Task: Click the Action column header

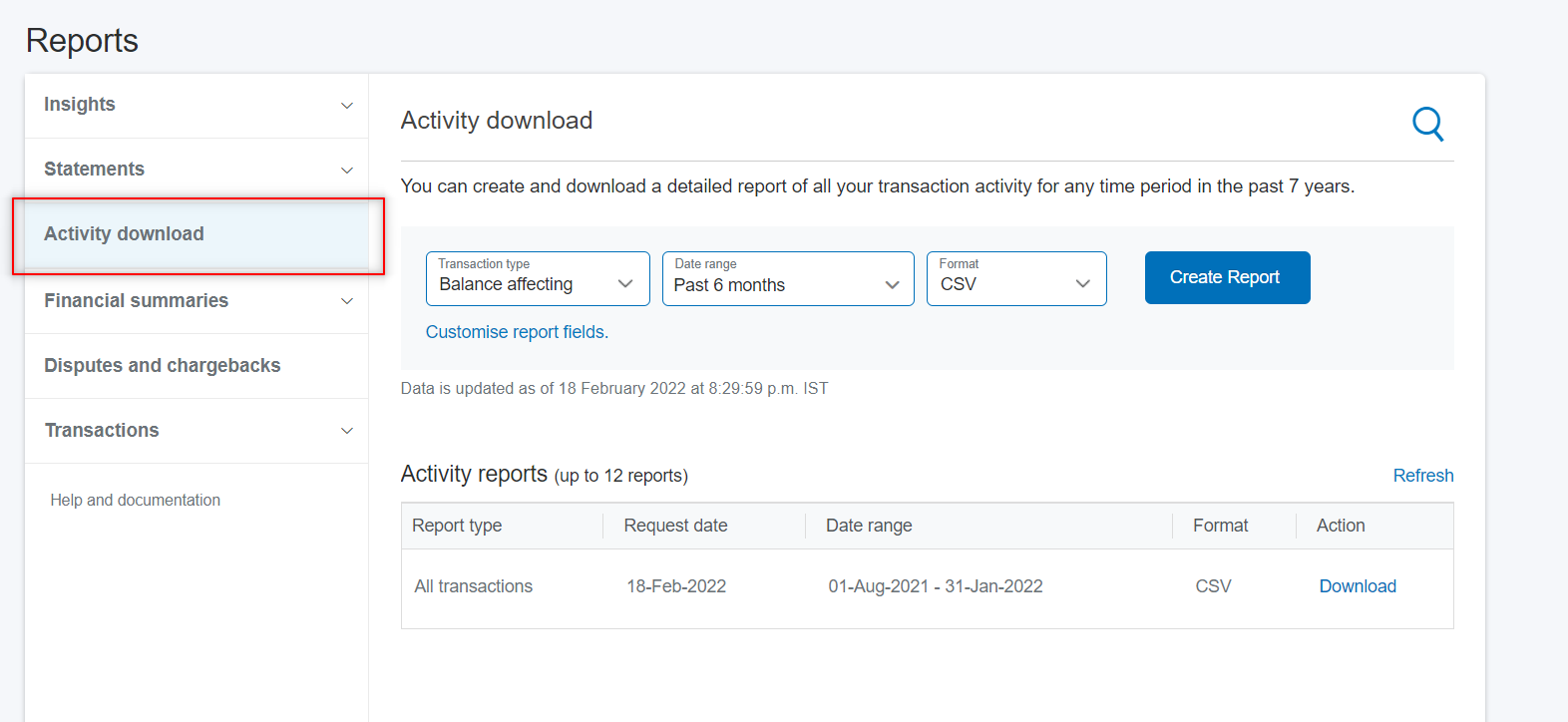Action: pos(1341,526)
